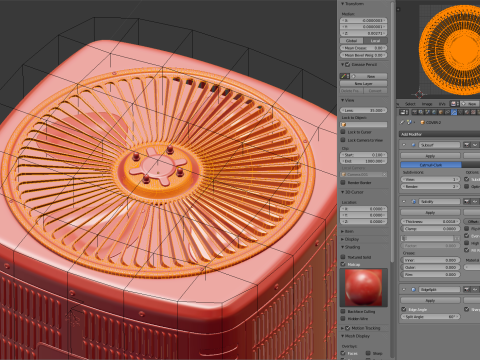Collapse the View panel
This screenshot has width=480, height=360.
coord(343,100)
